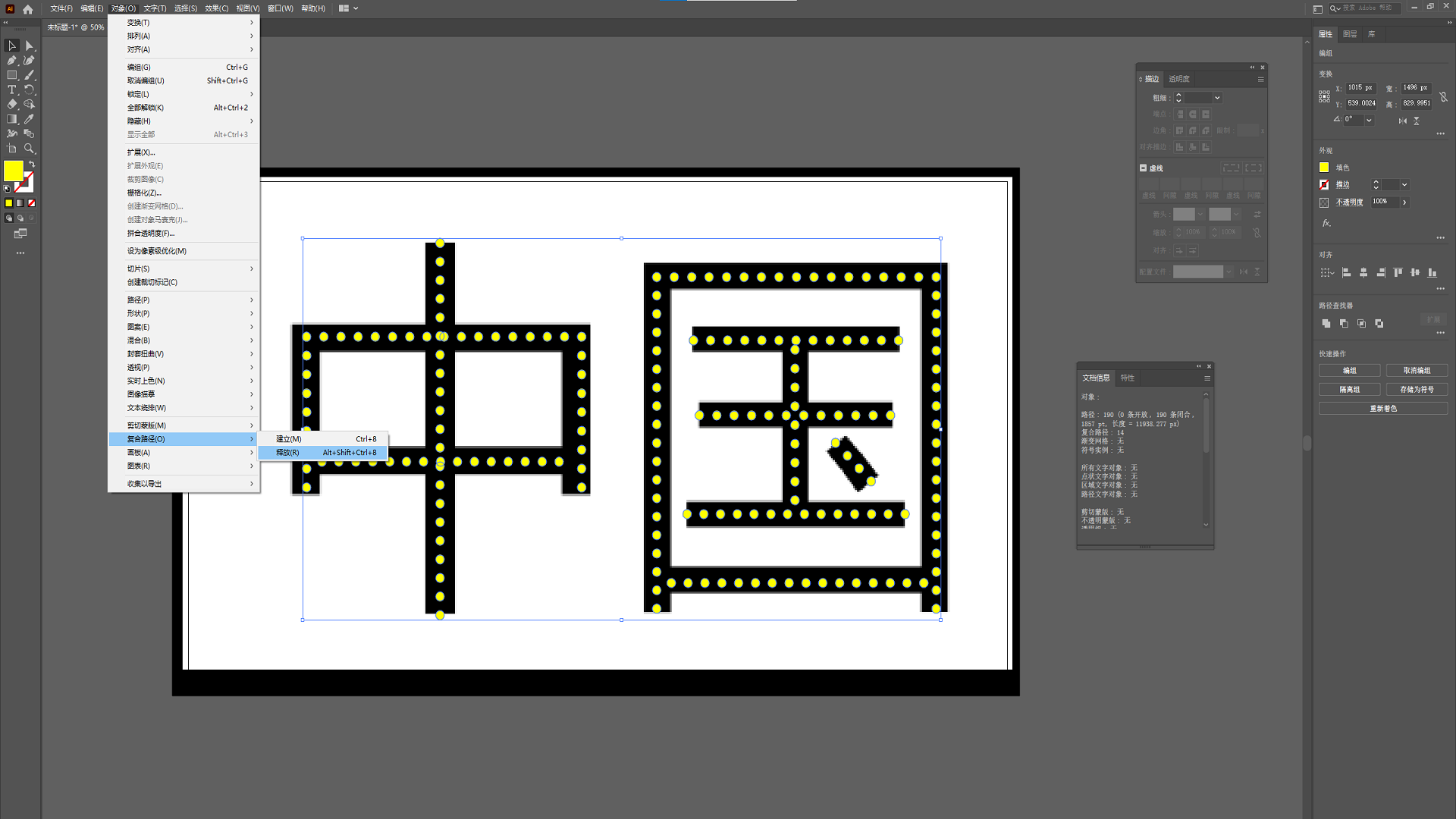Click the Unite icon in Pathfinder

pos(1326,324)
